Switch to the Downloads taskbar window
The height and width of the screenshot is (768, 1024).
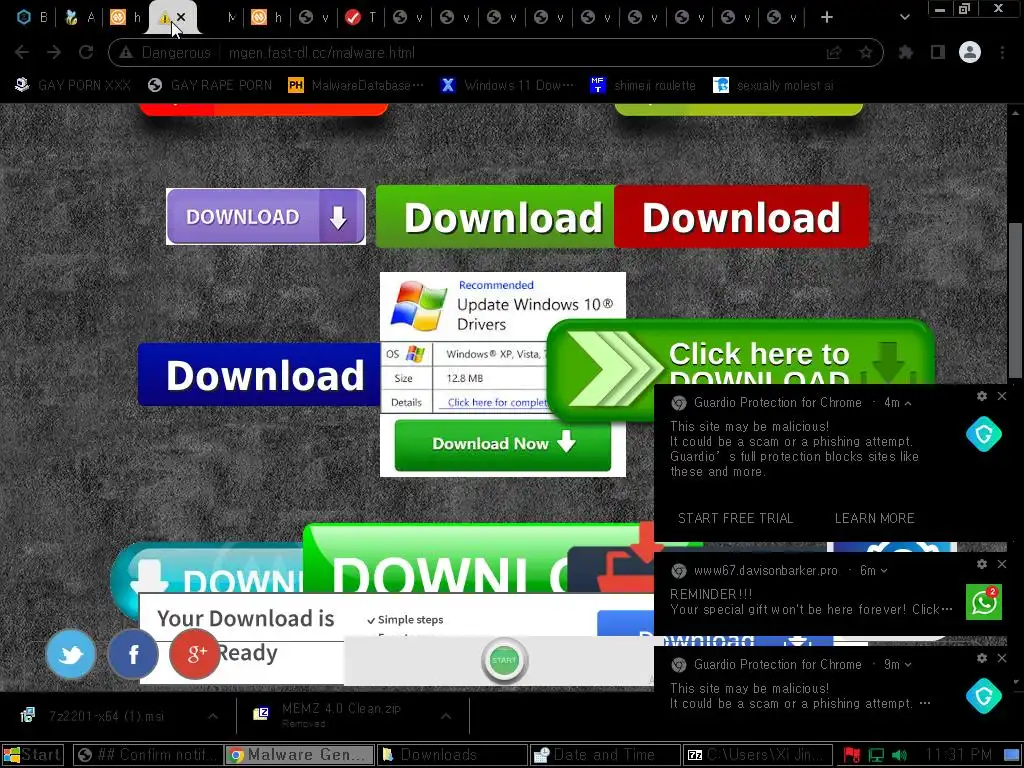click(451, 755)
